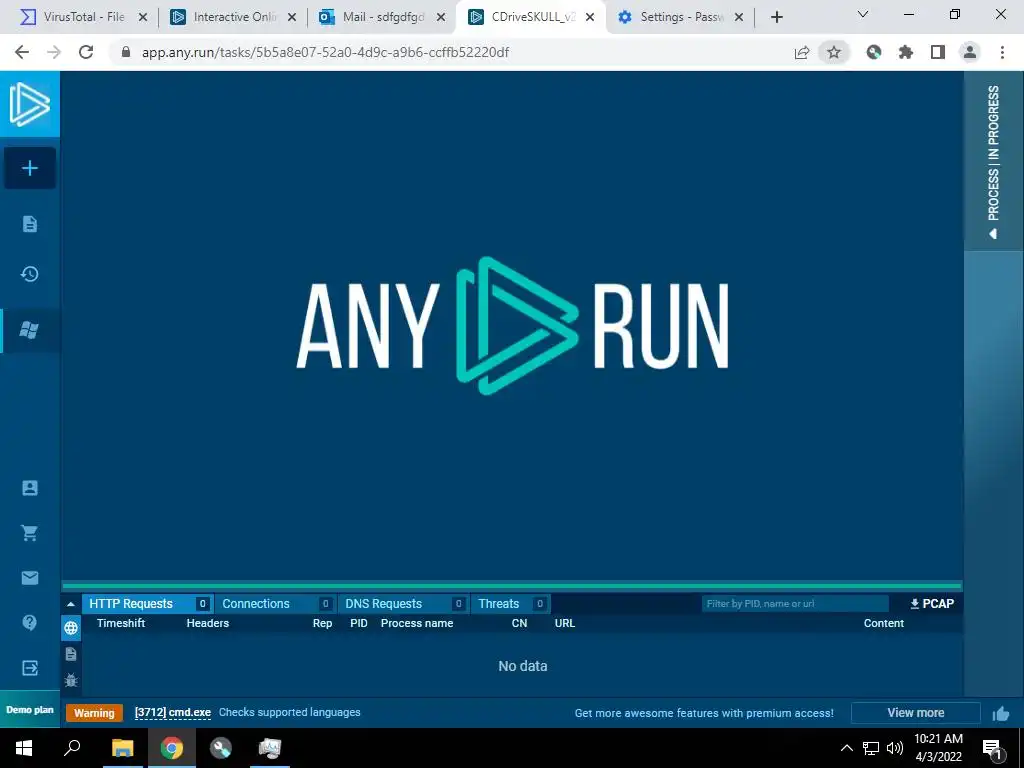The width and height of the screenshot is (1024, 768).
Task: Switch to the Mail - sdfgdfgd browser tab
Action: pos(382,17)
